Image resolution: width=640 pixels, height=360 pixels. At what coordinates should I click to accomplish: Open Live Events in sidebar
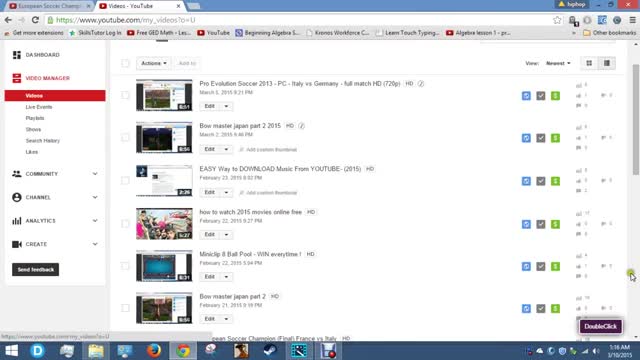point(39,107)
